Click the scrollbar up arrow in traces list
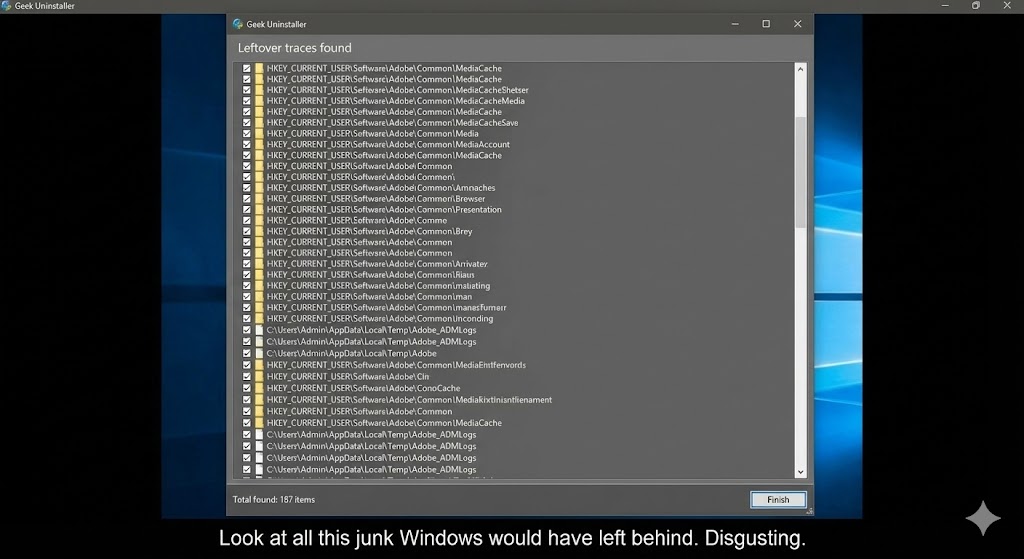The height and width of the screenshot is (559, 1024). pos(800,69)
